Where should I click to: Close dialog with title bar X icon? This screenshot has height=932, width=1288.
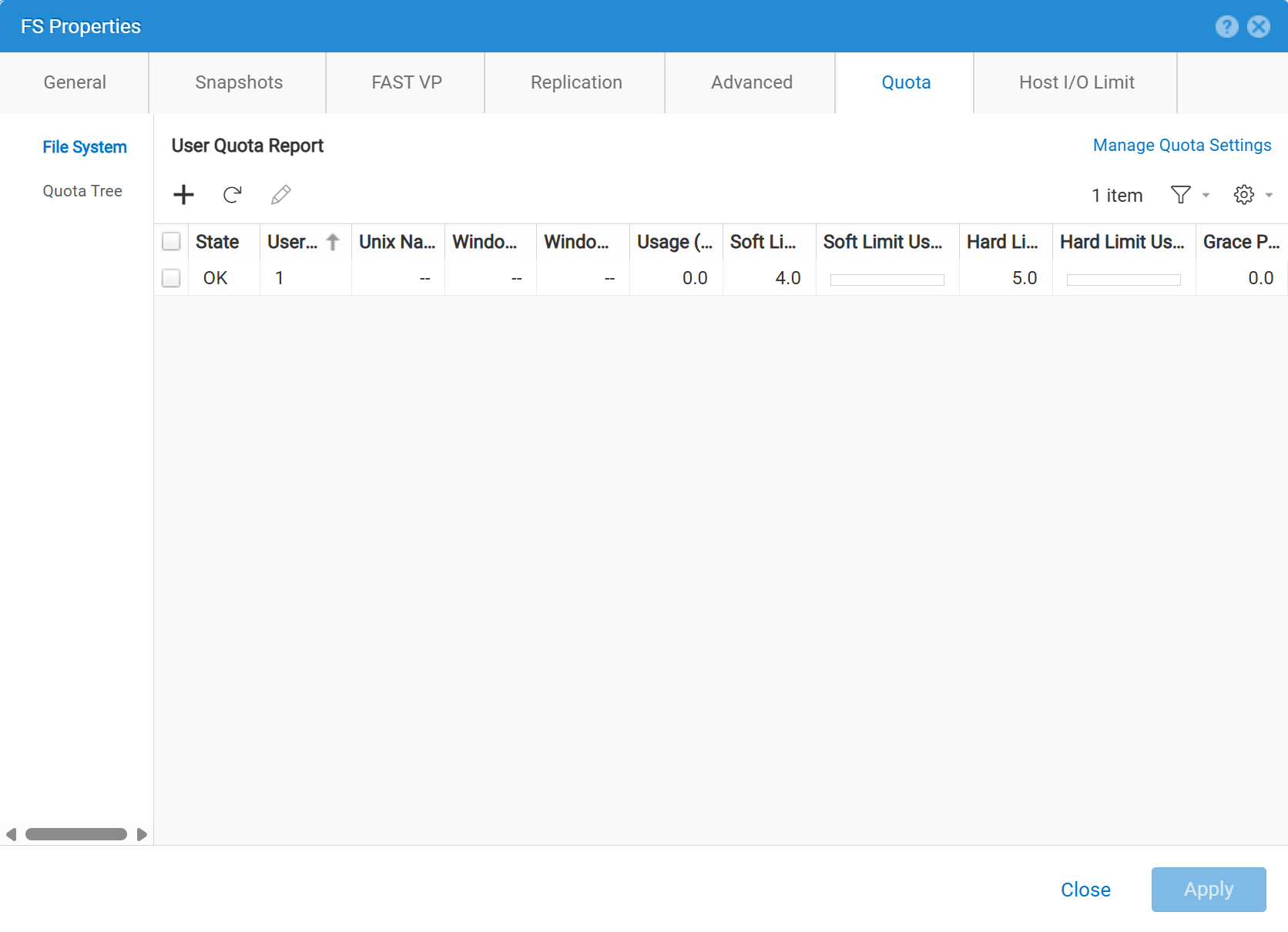[1259, 27]
